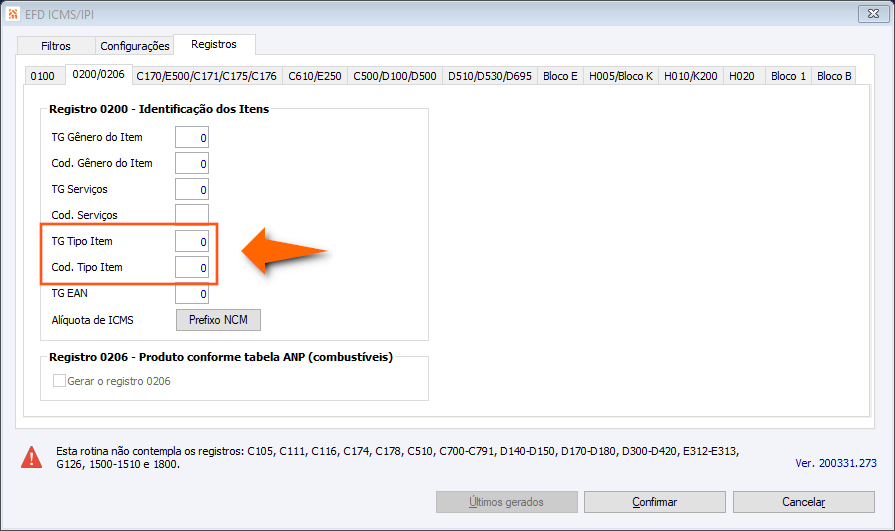Screen dimensions: 895x531
Task: Click the EFD ICMS/IPI app icon in the title bar
Action: (12, 14)
